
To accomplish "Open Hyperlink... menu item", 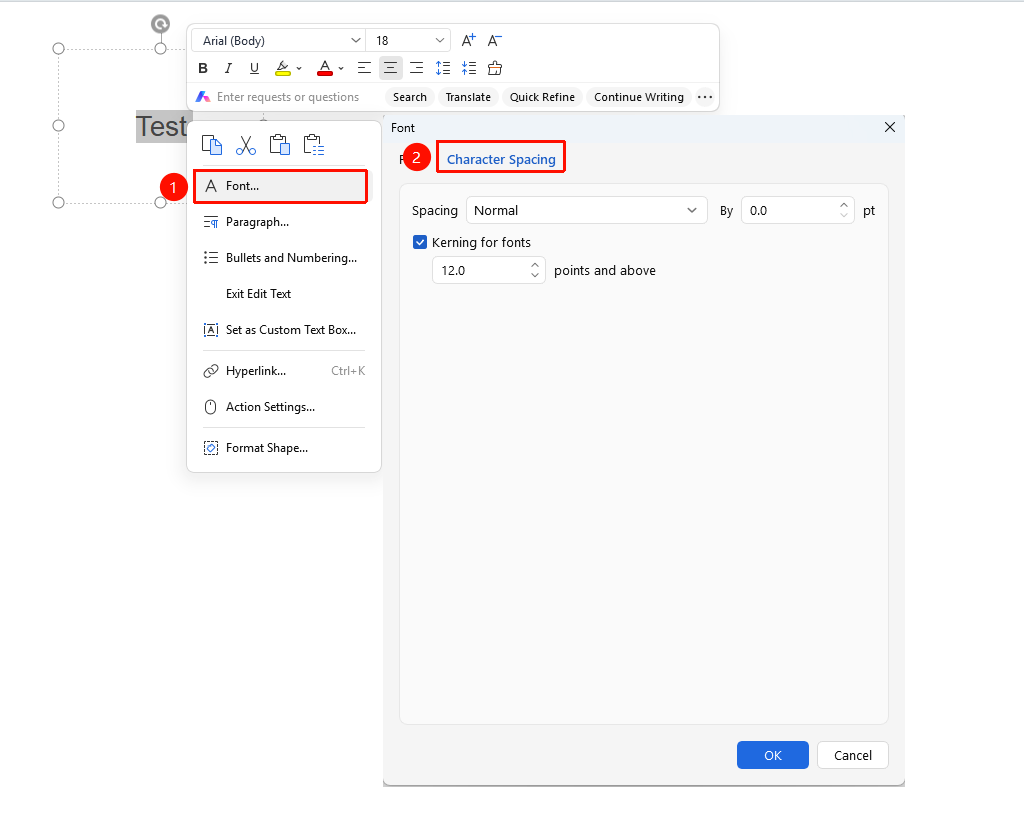I will pos(284,371).
